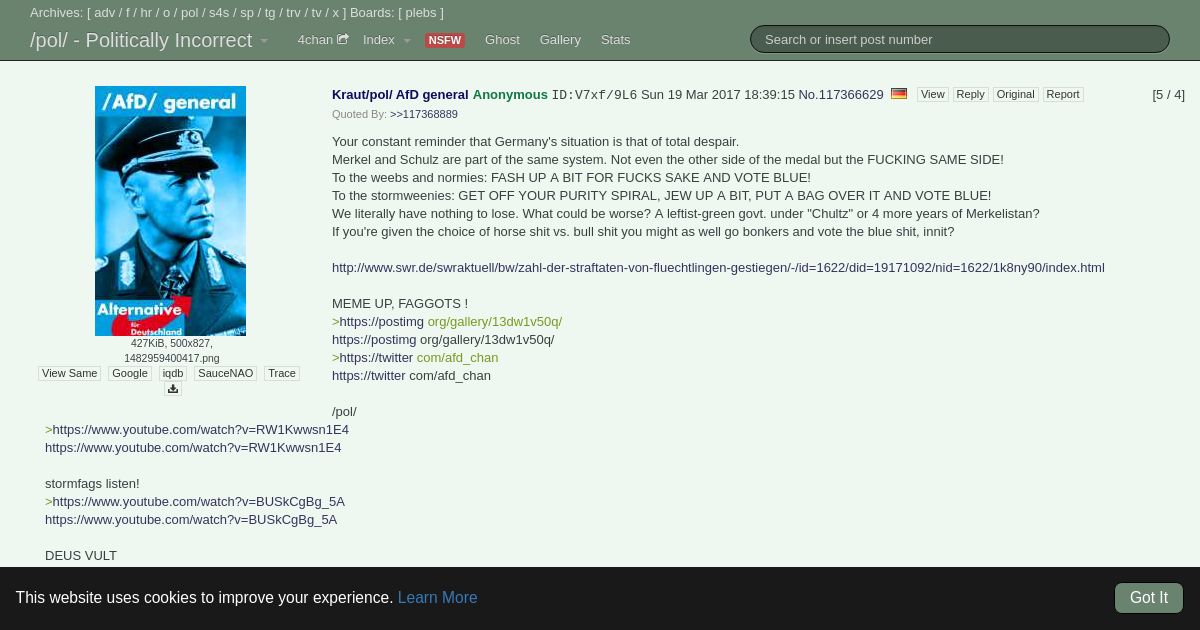This screenshot has height=630, width=1200.
Task: Open the Index dropdown menu
Action: (x=386, y=40)
